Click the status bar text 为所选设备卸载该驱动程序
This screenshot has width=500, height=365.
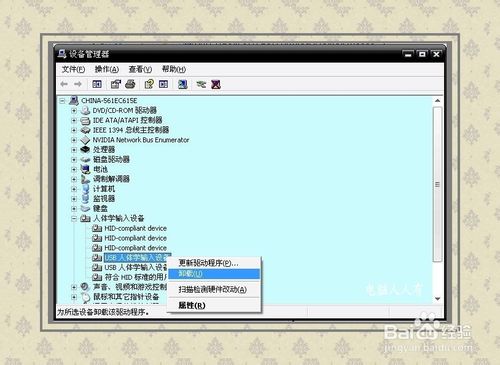(103, 312)
